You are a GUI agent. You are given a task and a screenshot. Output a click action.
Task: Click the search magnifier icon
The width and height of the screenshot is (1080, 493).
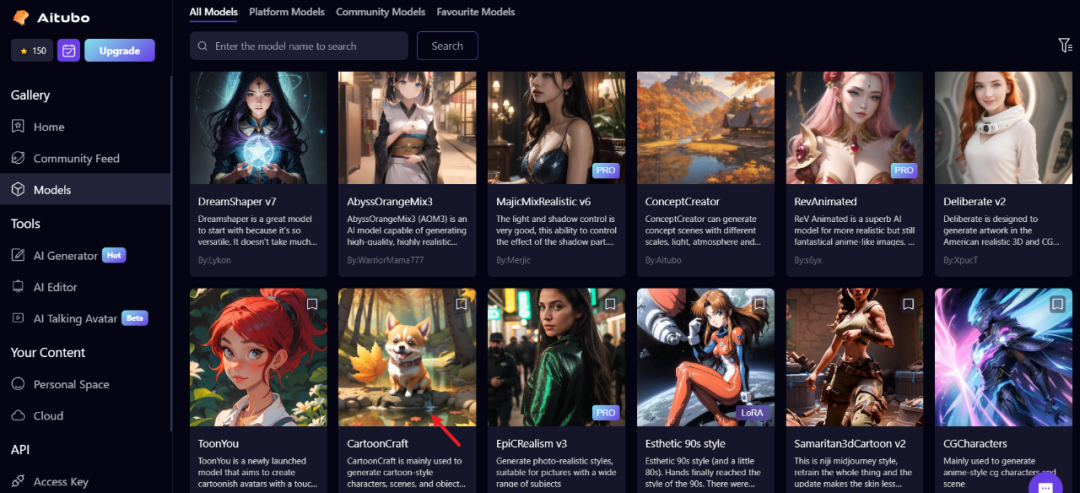202,46
